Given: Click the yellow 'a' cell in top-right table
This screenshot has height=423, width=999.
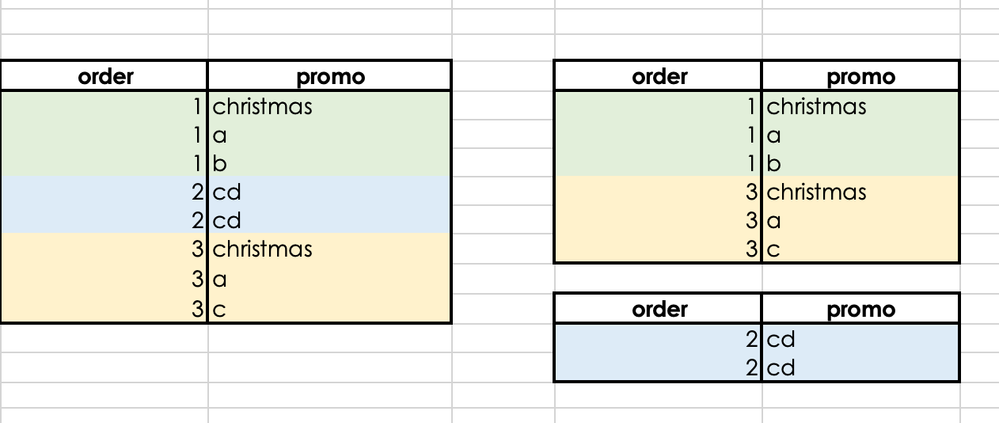Looking at the screenshot, I should coord(860,220).
